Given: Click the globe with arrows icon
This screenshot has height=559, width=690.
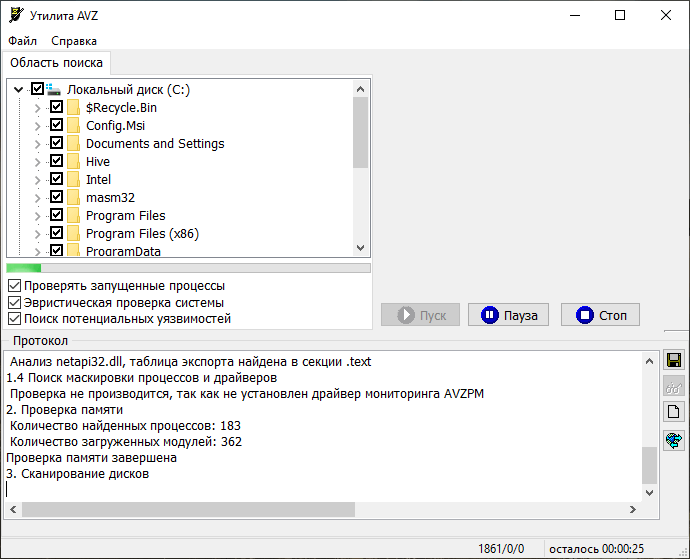Looking at the screenshot, I should point(674,440).
